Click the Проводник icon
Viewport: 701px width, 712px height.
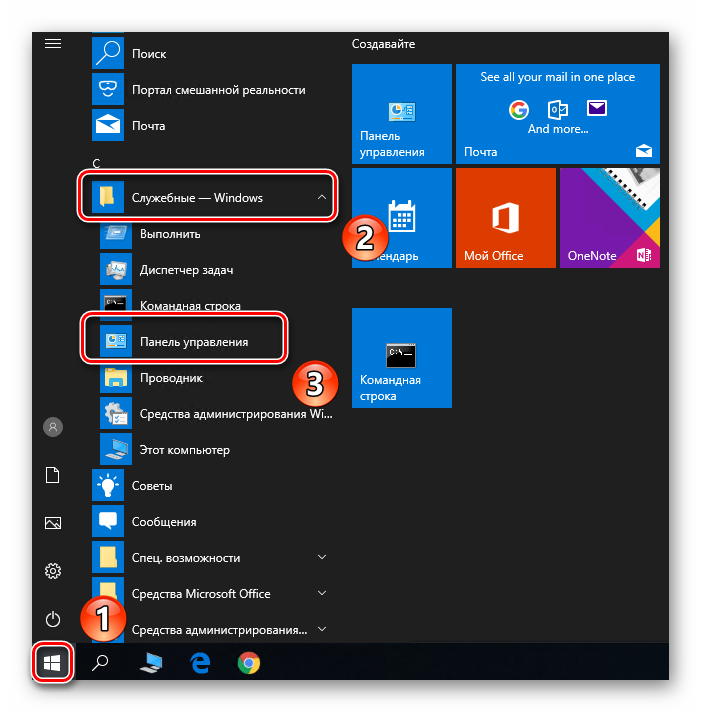tap(116, 377)
